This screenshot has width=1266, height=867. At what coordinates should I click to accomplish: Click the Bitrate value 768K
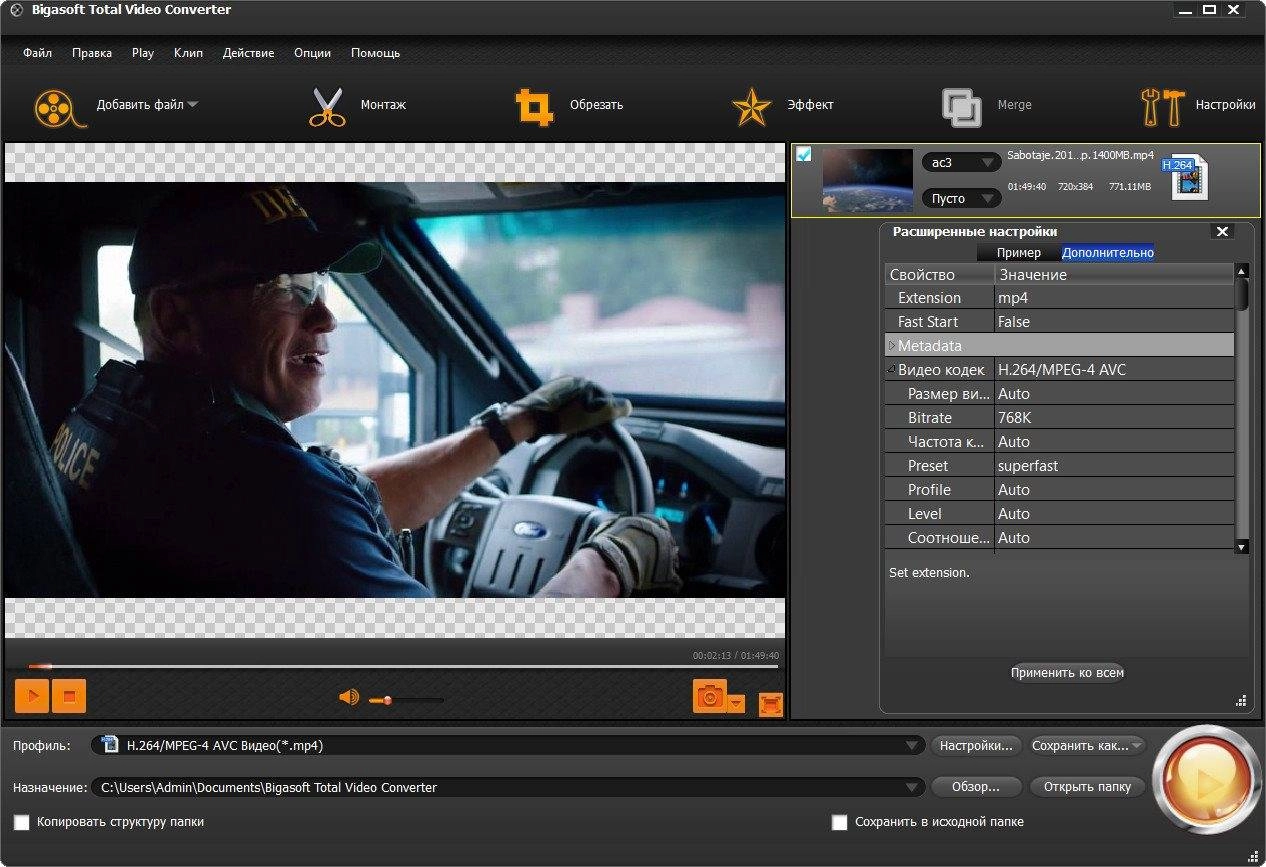click(x=1114, y=418)
